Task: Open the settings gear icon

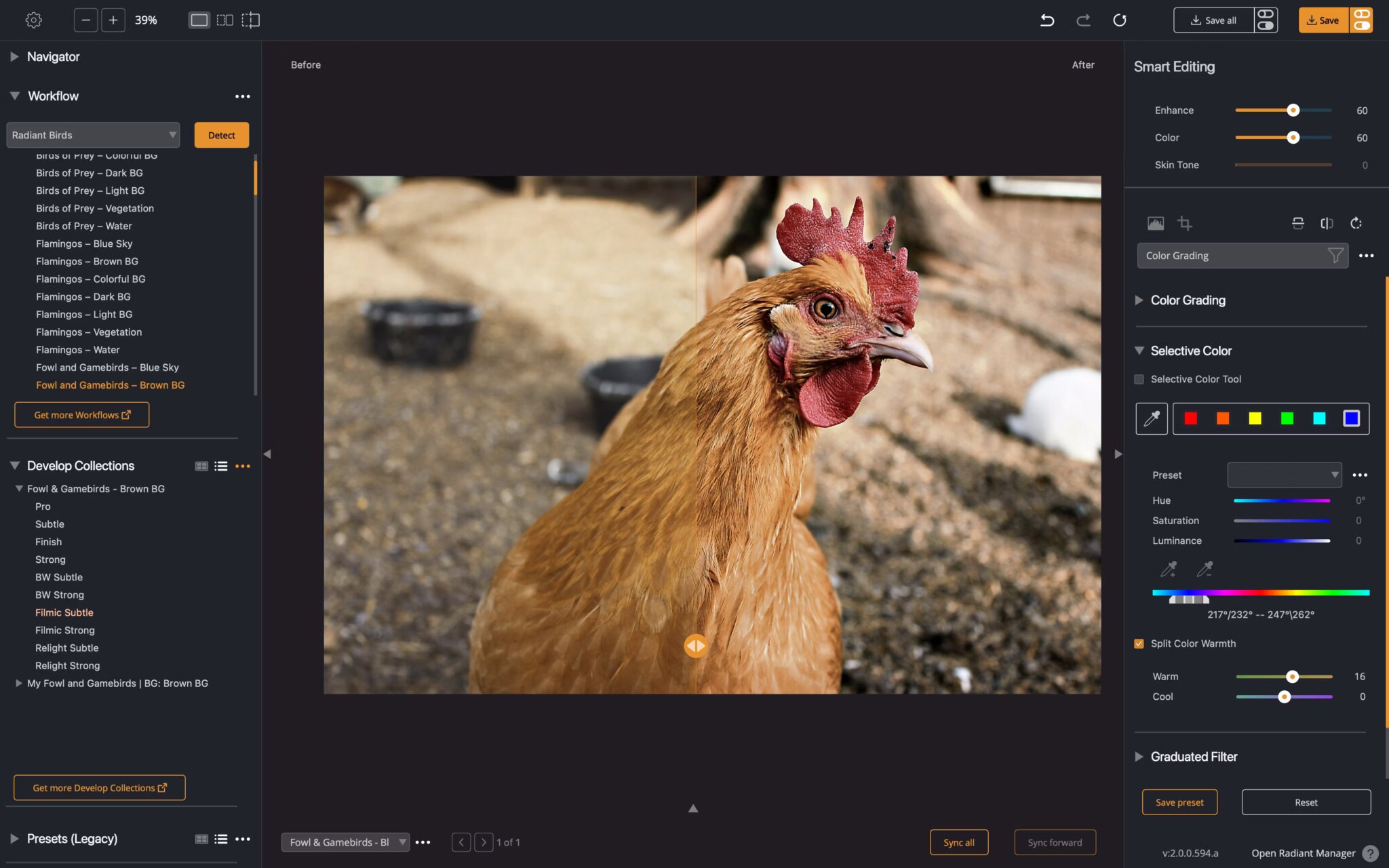Action: (33, 20)
